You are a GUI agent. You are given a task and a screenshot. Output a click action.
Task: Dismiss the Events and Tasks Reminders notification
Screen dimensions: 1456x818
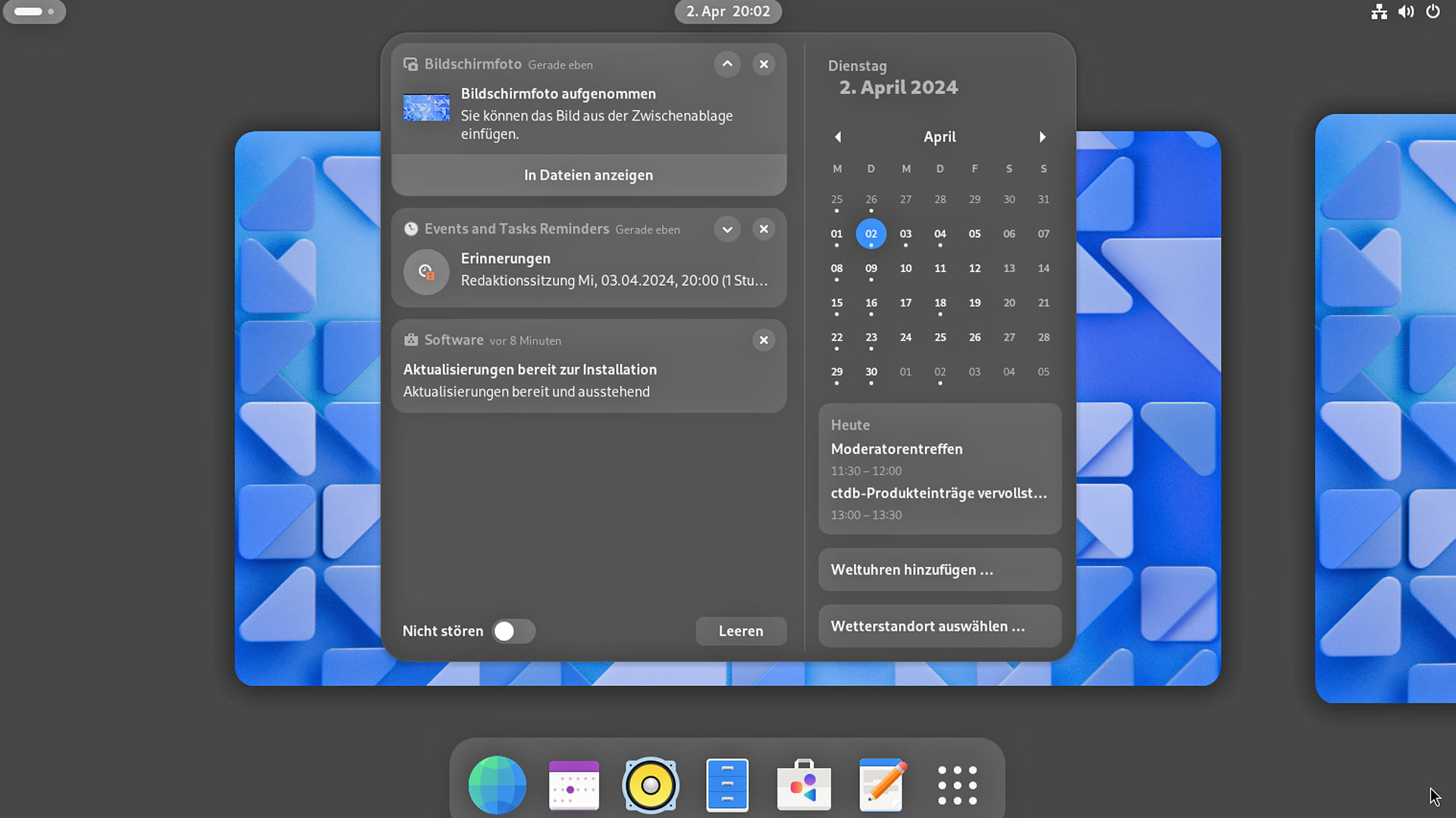point(764,229)
